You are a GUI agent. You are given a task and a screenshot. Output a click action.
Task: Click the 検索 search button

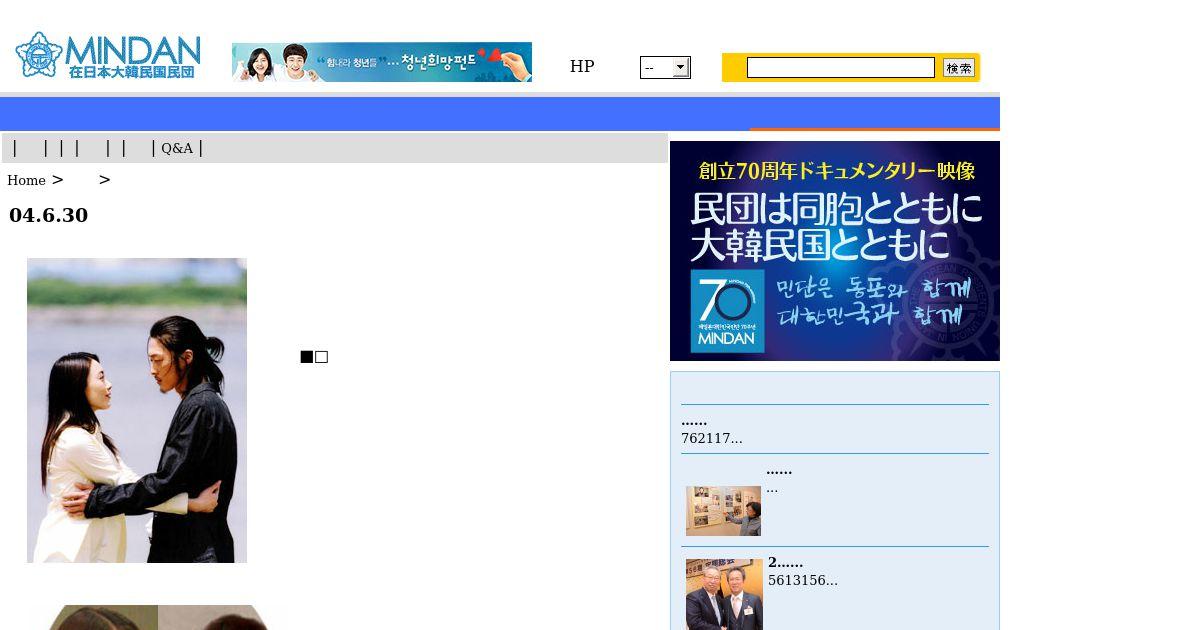[x=959, y=67]
